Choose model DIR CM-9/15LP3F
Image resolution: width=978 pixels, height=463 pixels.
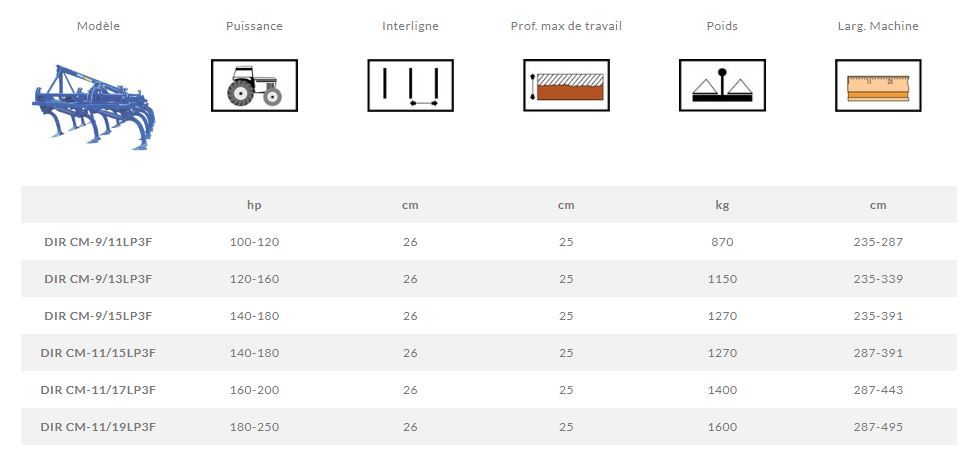point(98,316)
